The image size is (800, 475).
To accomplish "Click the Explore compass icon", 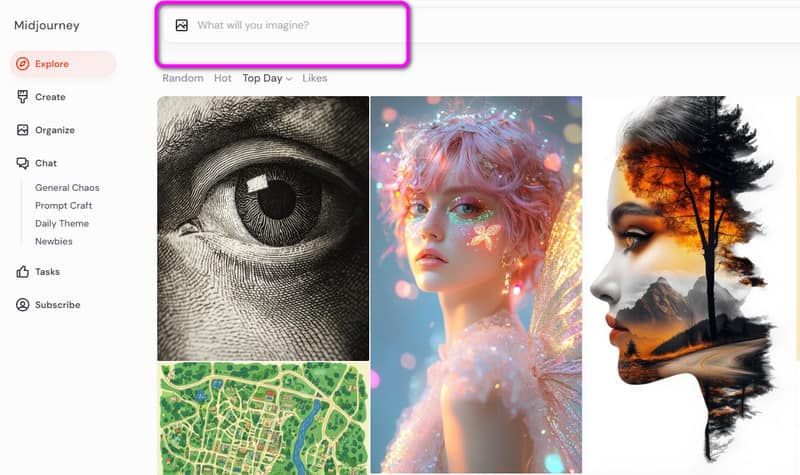I will [23, 64].
